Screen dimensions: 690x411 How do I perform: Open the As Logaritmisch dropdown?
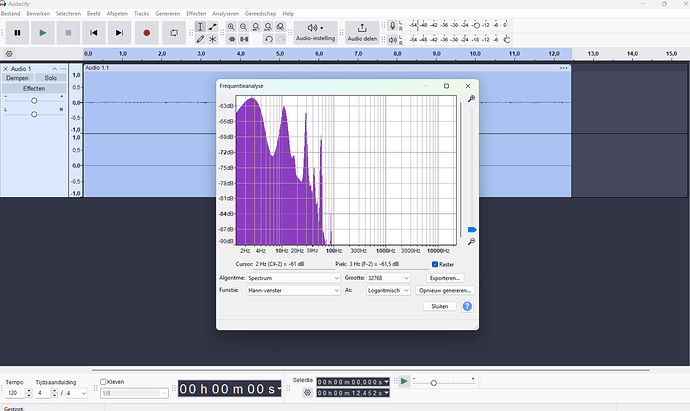pos(388,290)
